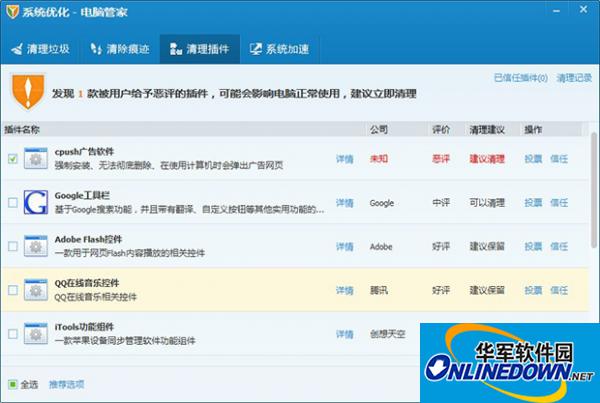
Task: Click 信任 for cpush广告软件
Action: [x=559, y=159]
